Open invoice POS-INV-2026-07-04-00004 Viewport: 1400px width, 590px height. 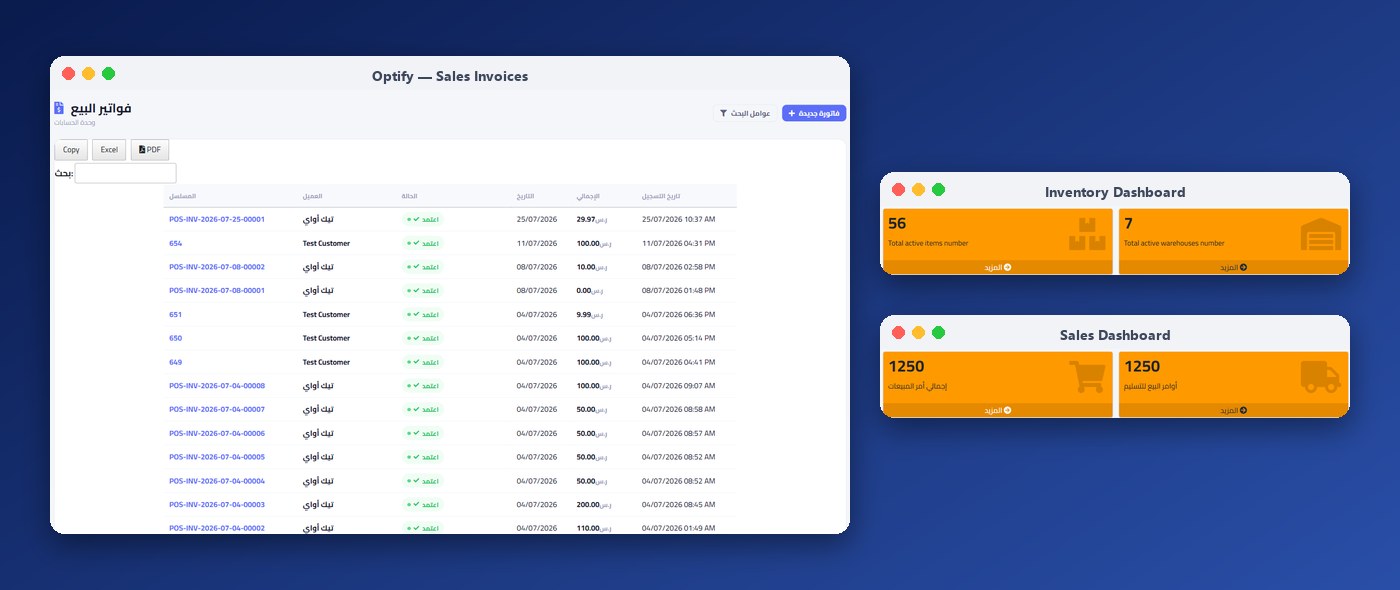tap(217, 481)
